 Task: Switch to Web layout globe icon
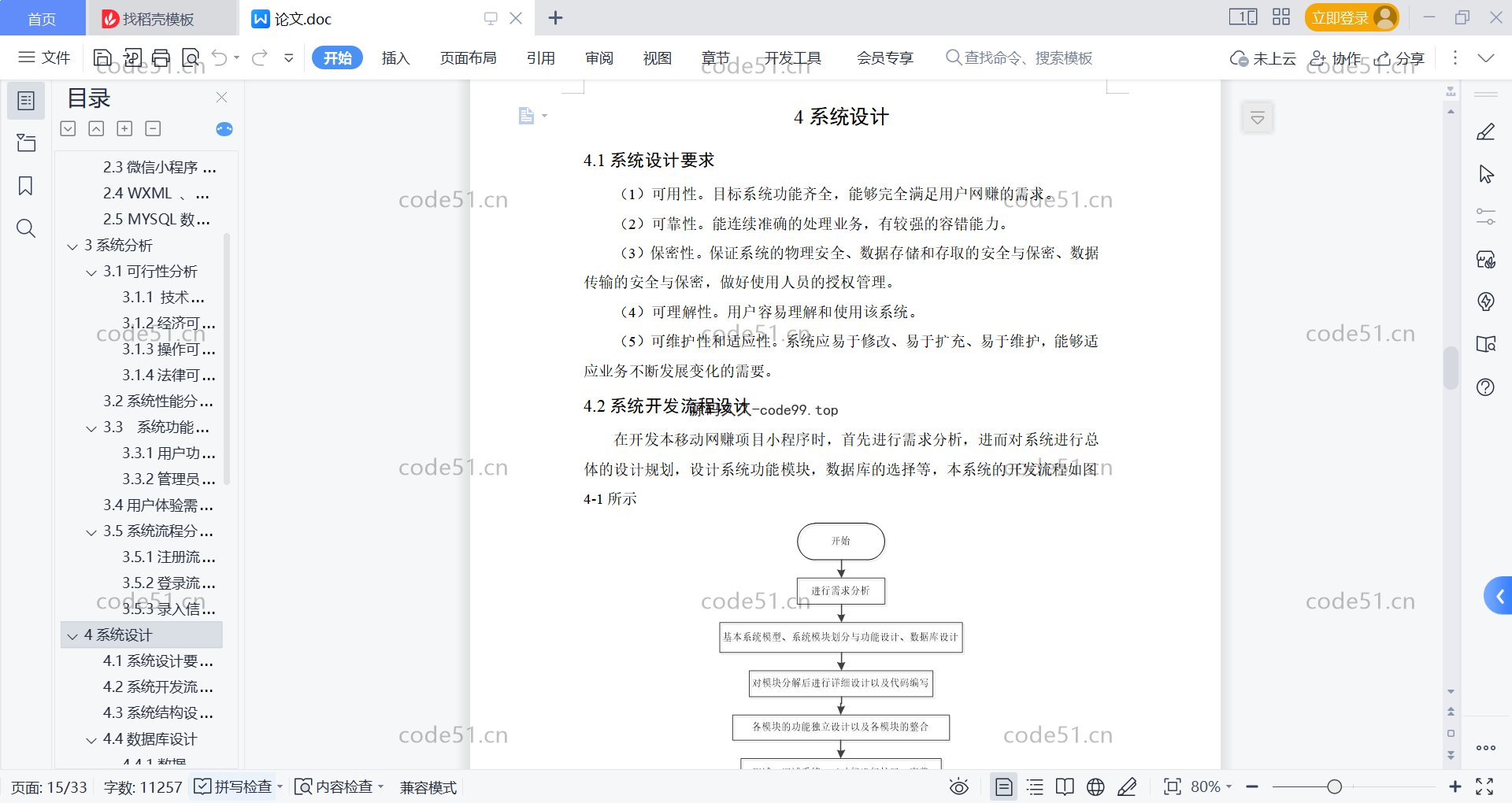pyautogui.click(x=1095, y=786)
